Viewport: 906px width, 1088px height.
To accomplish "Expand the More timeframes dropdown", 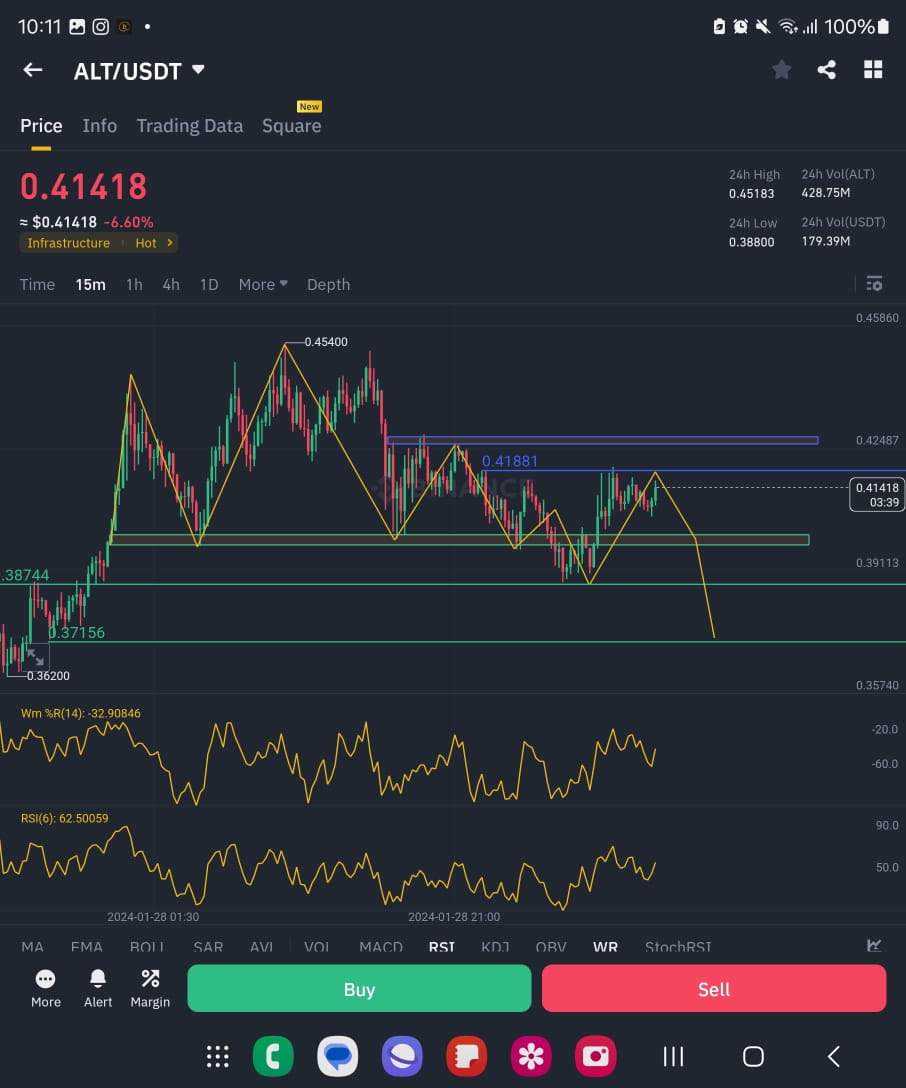I will 262,284.
